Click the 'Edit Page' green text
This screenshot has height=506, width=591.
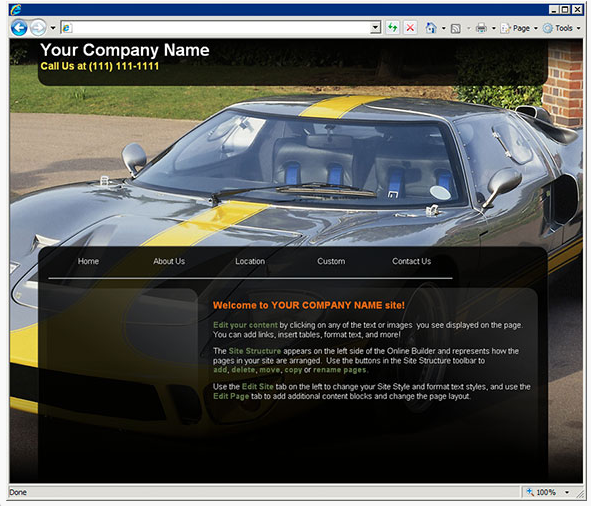(231, 396)
